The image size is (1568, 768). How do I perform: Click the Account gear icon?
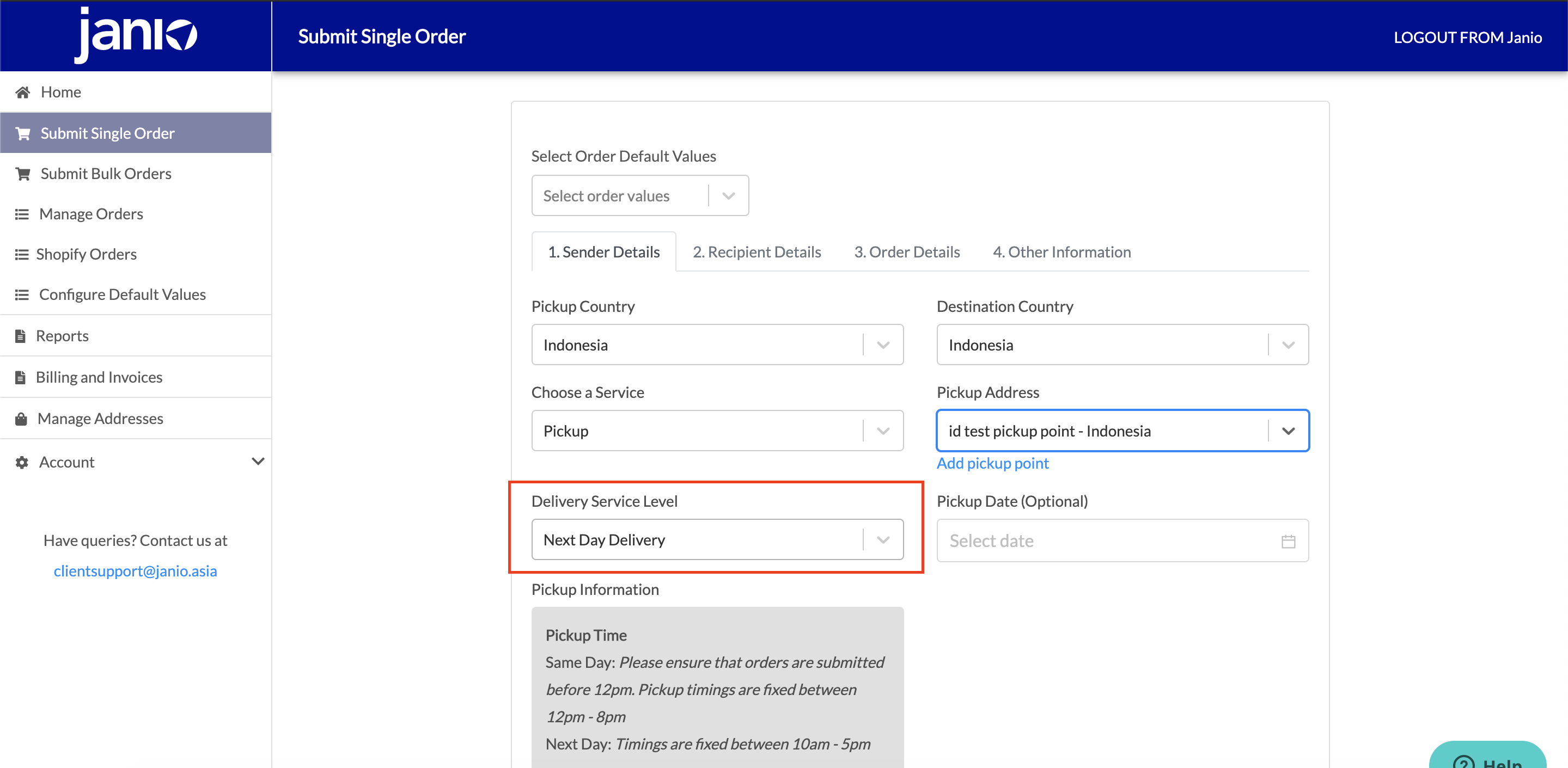click(x=22, y=463)
